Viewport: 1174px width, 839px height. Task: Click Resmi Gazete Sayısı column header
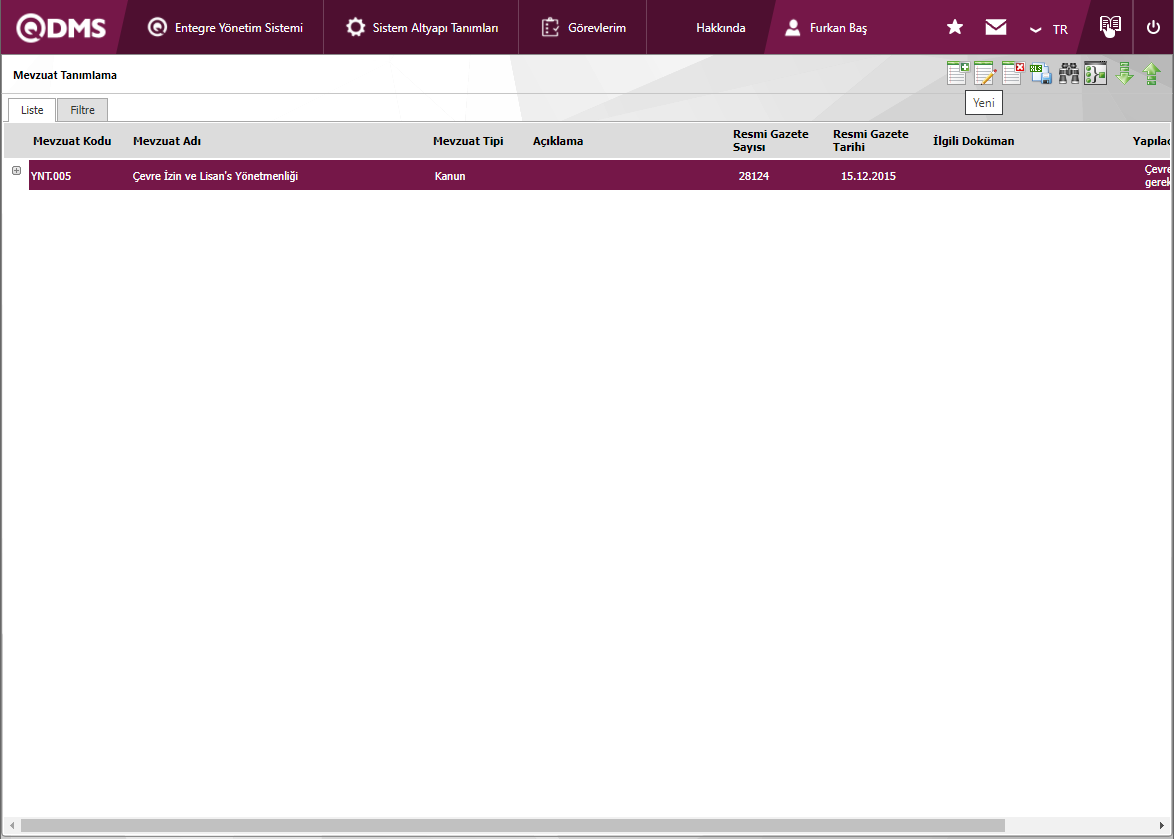pos(770,141)
